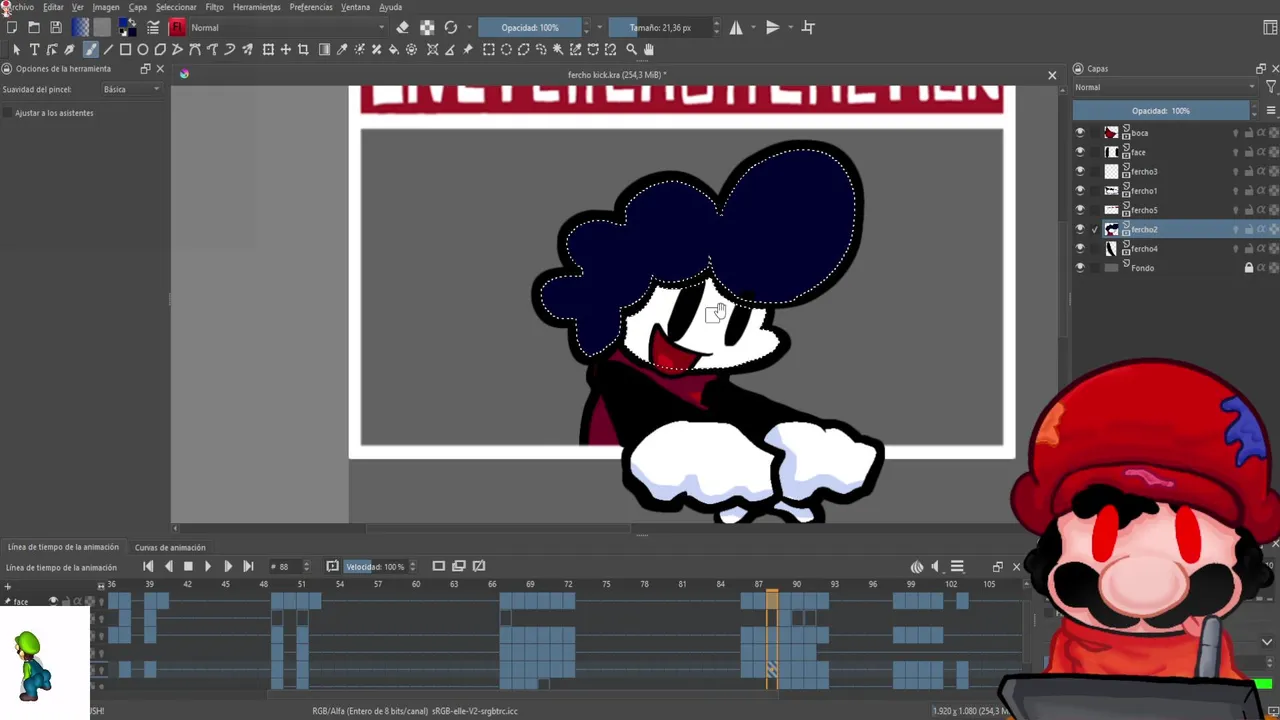Open onion skin settings in timeline
This screenshot has height=720, width=1280.
[917, 567]
